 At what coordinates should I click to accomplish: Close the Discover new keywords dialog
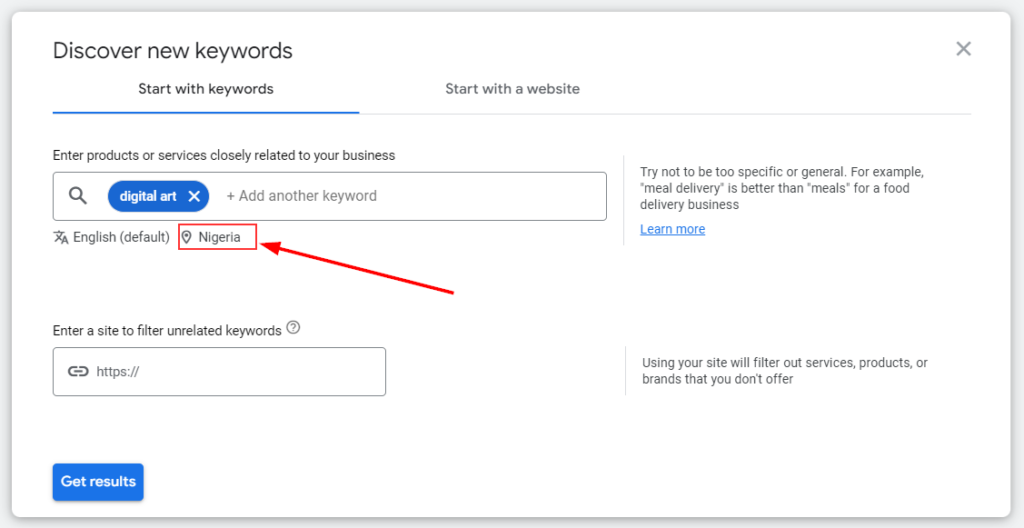point(963,49)
